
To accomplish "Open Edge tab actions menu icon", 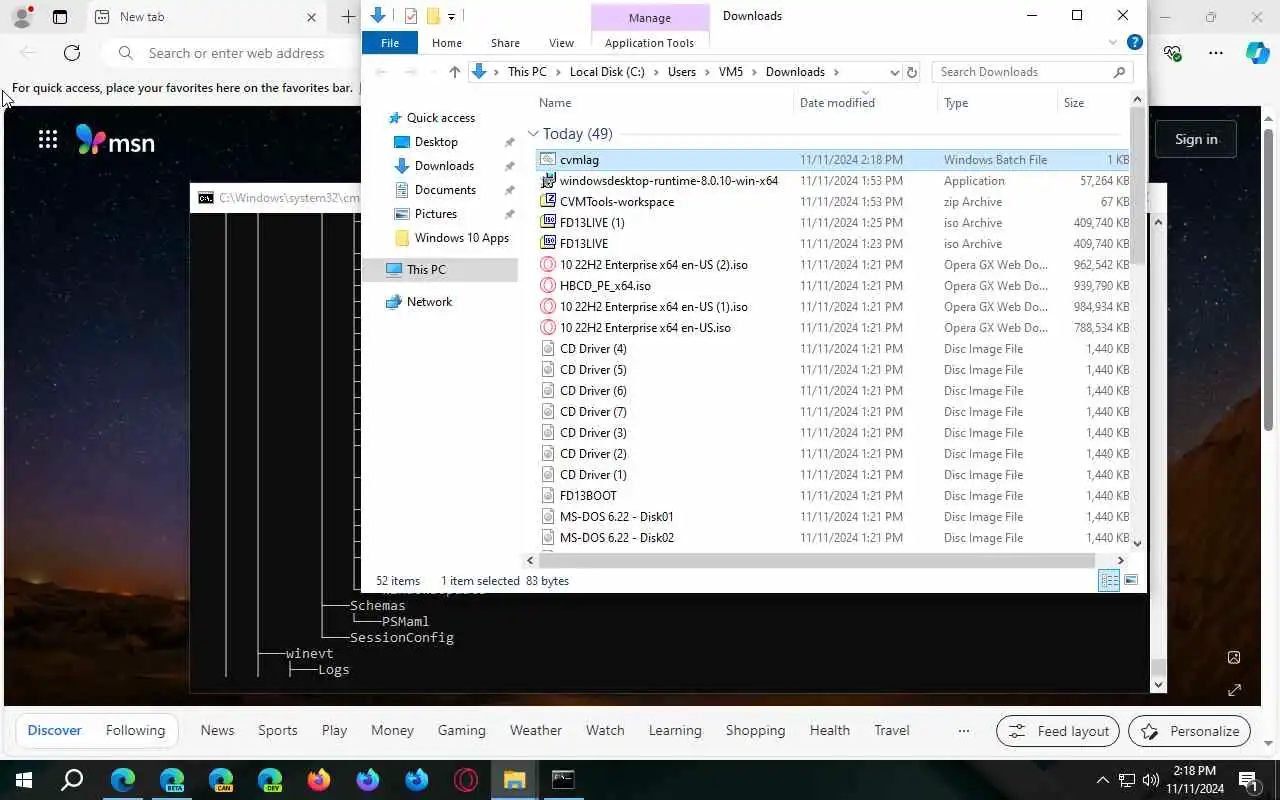I will 60,17.
